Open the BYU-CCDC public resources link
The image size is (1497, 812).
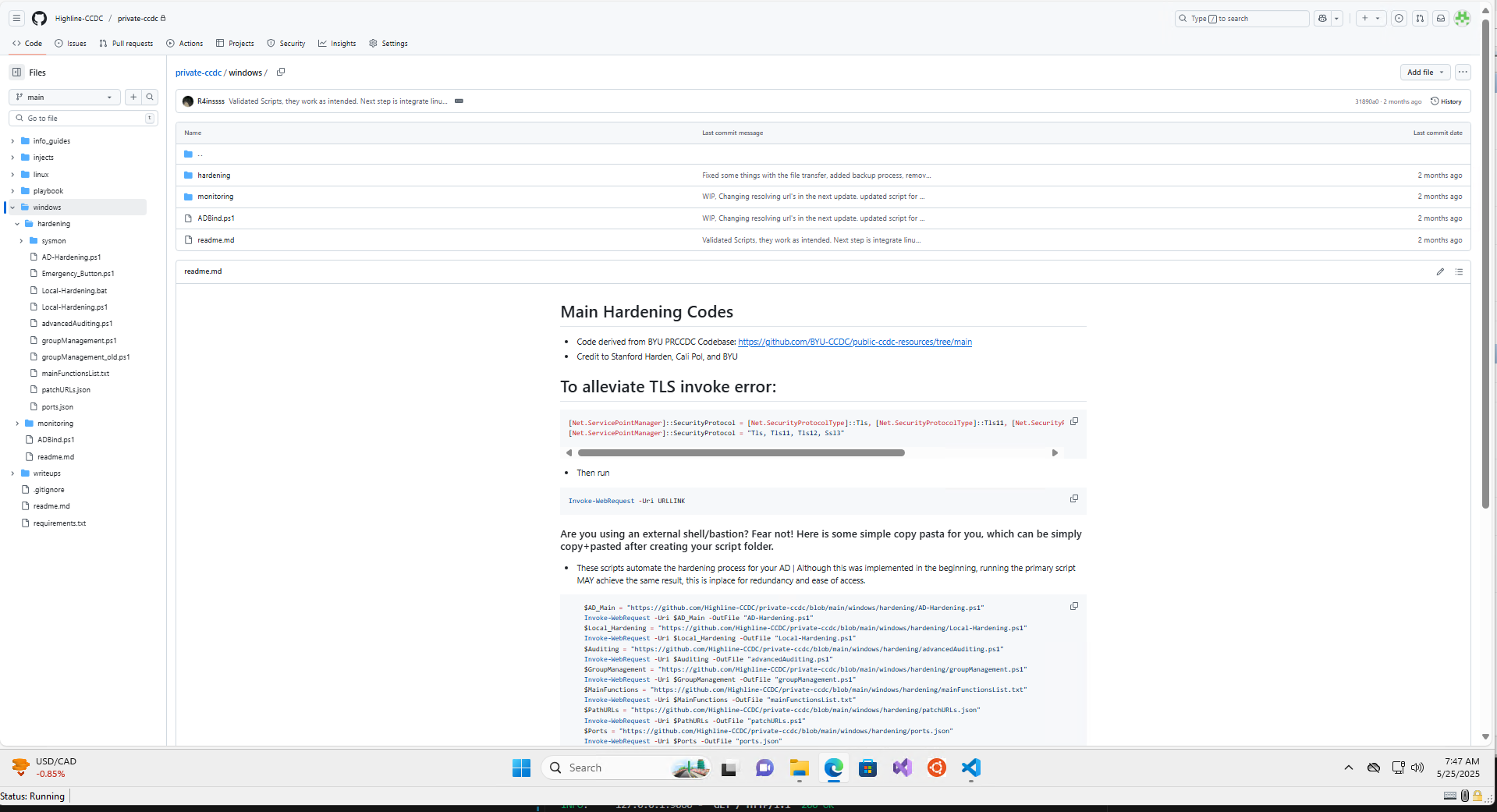854,342
